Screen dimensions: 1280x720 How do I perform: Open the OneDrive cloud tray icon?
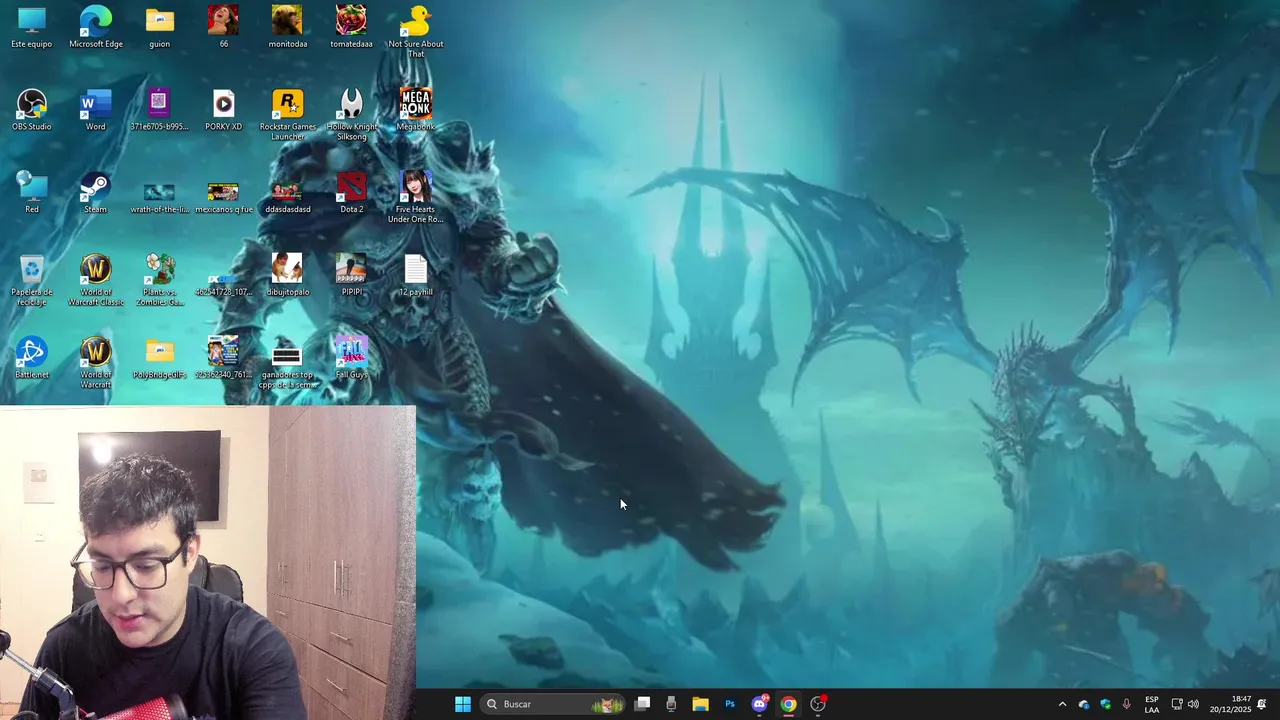tap(1084, 704)
